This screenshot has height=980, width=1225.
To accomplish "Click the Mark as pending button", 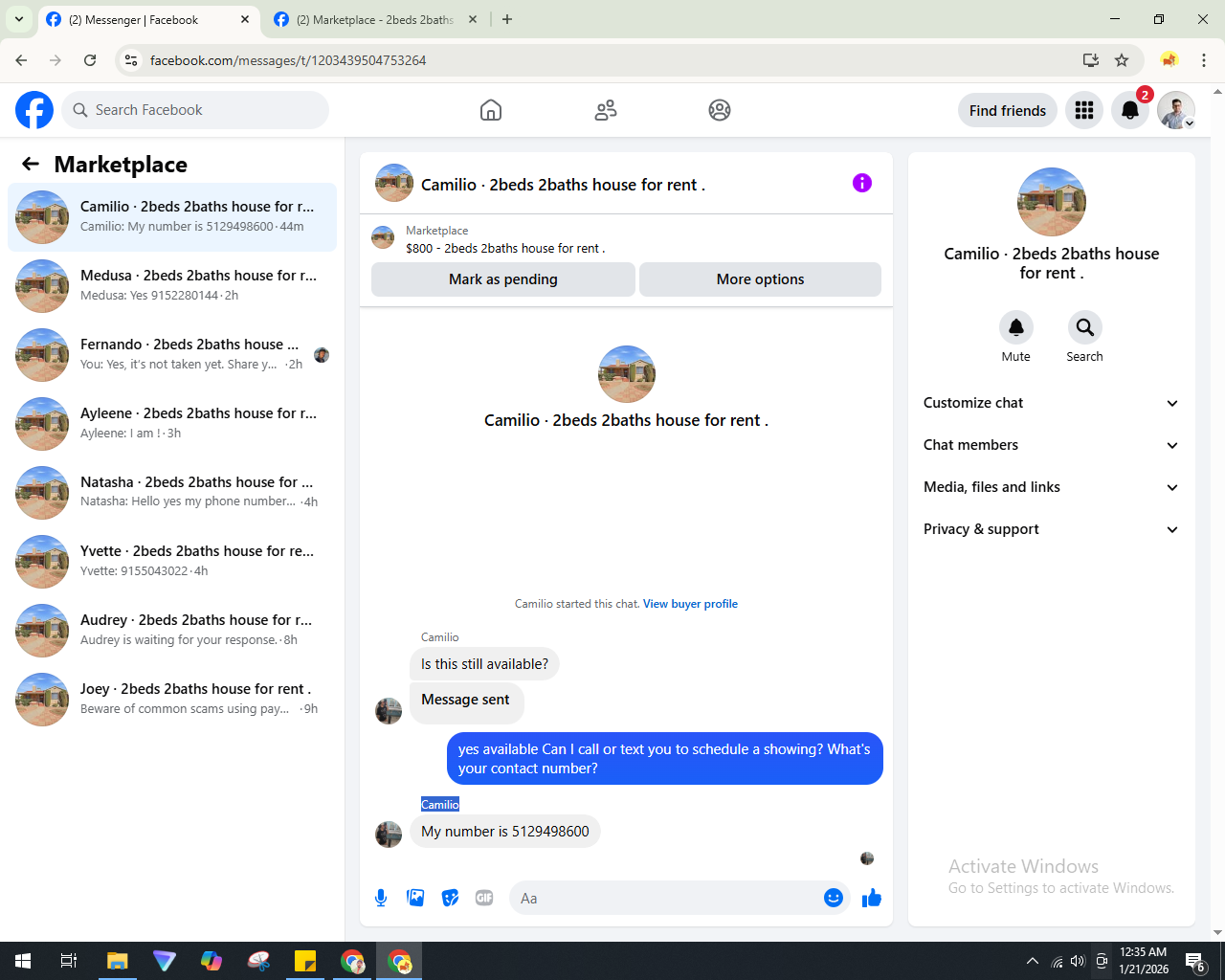I will 503,279.
